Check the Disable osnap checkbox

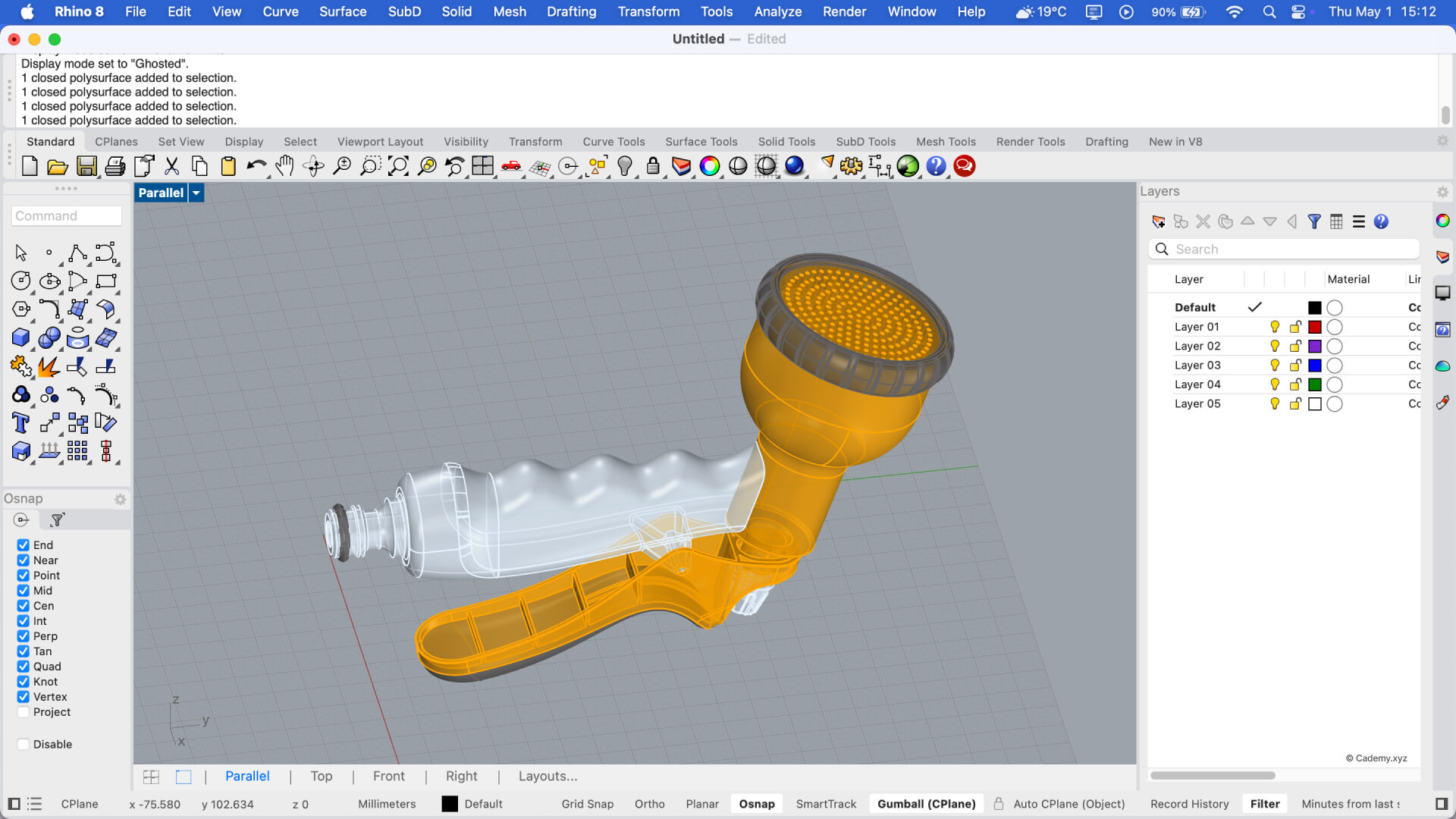[x=24, y=745]
